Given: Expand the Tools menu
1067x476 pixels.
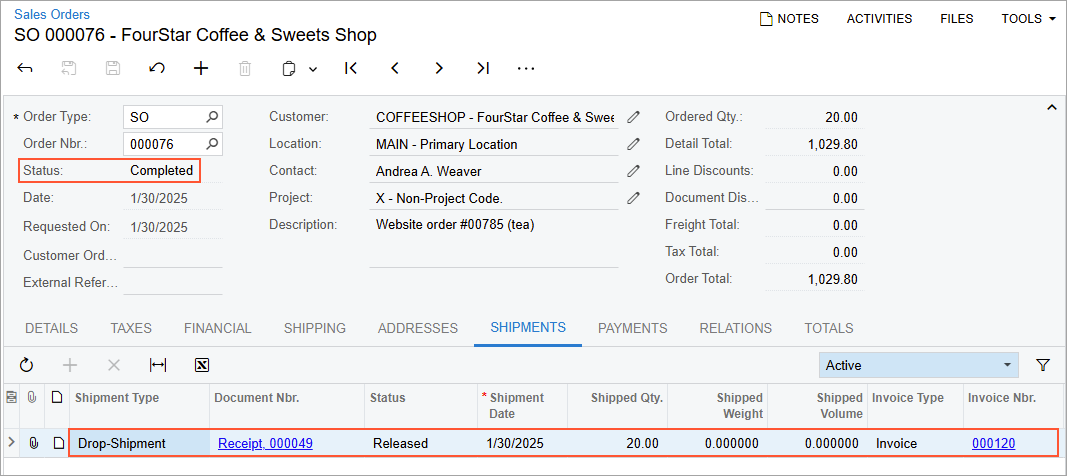Looking at the screenshot, I should point(1029,19).
